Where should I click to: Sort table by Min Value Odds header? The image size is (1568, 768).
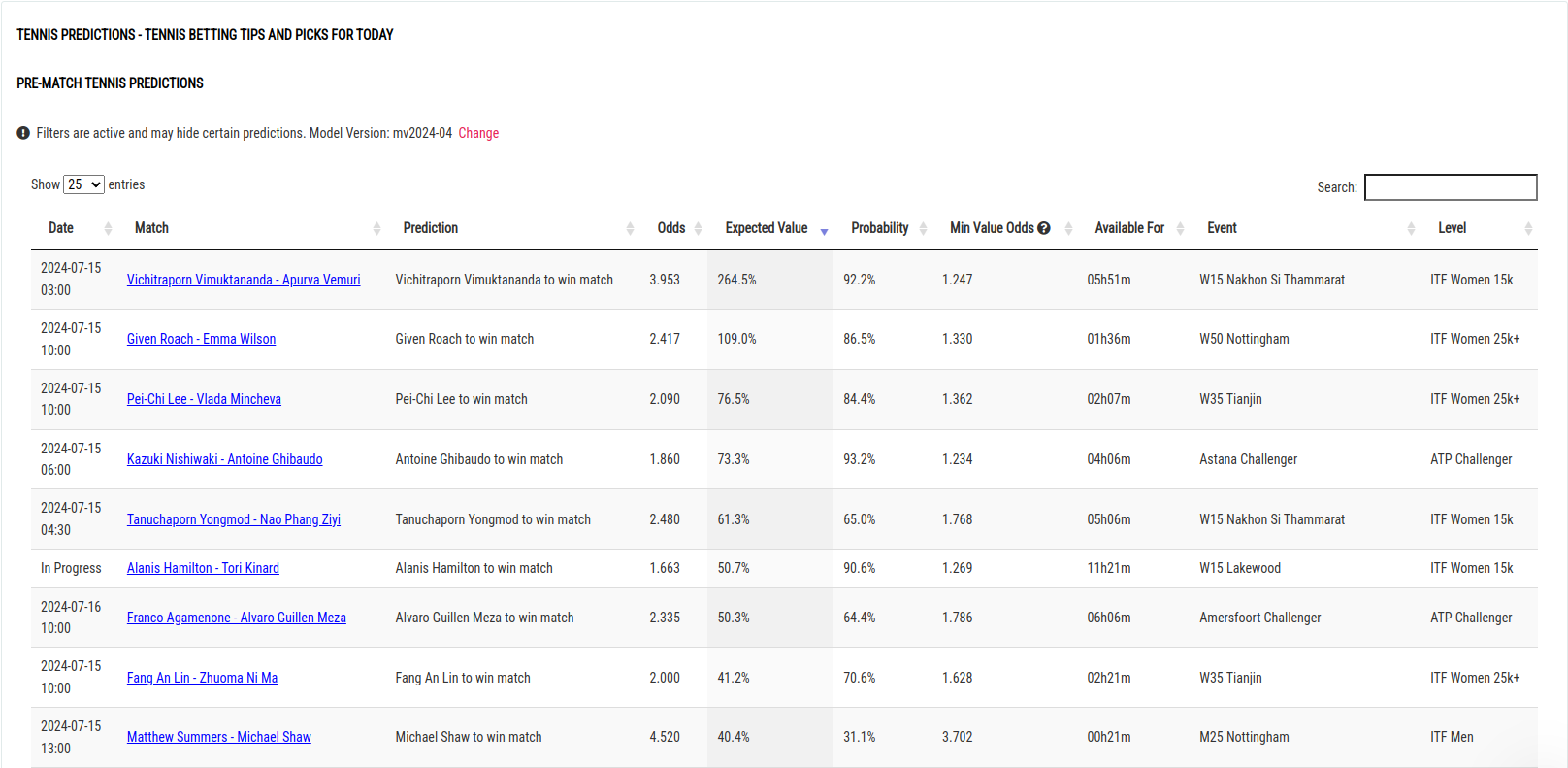[991, 228]
